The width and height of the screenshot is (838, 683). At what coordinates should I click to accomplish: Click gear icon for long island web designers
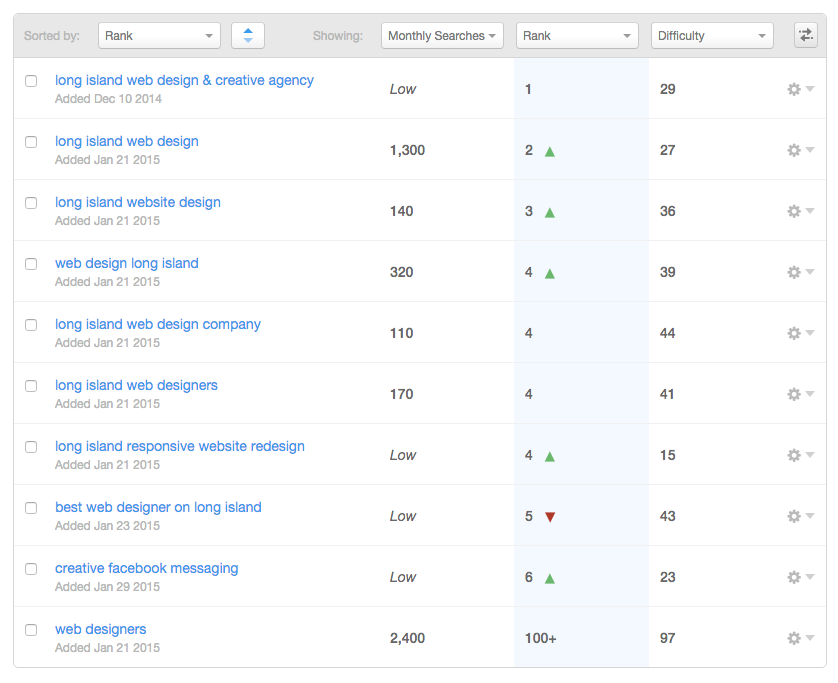pos(799,394)
